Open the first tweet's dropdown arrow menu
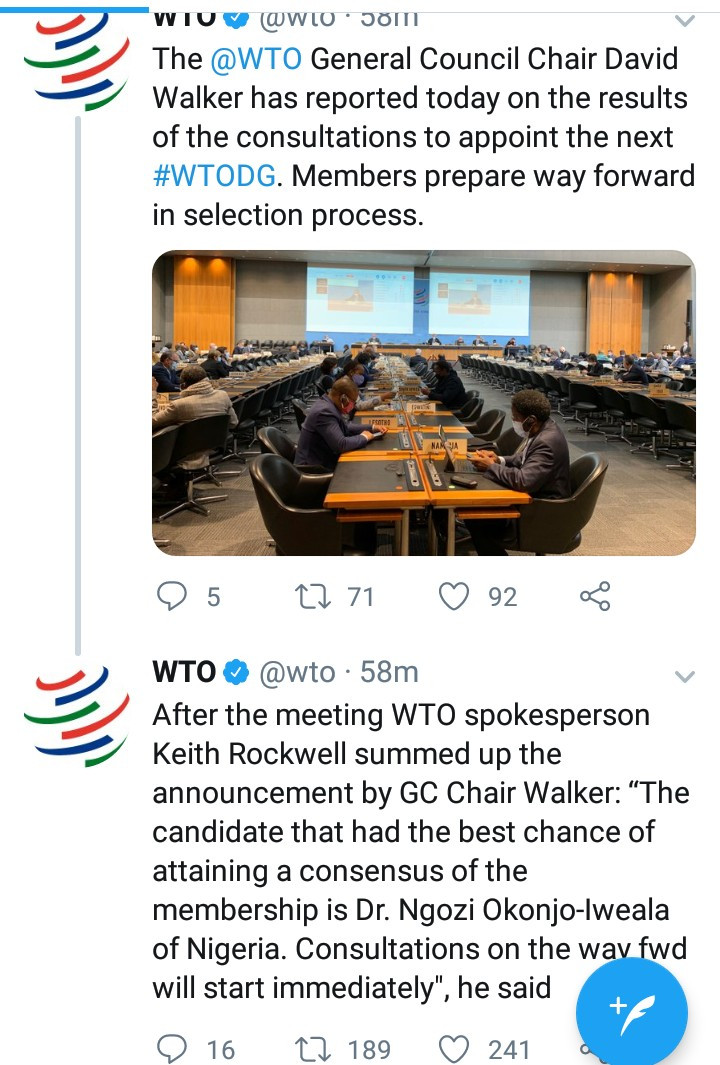 click(685, 21)
